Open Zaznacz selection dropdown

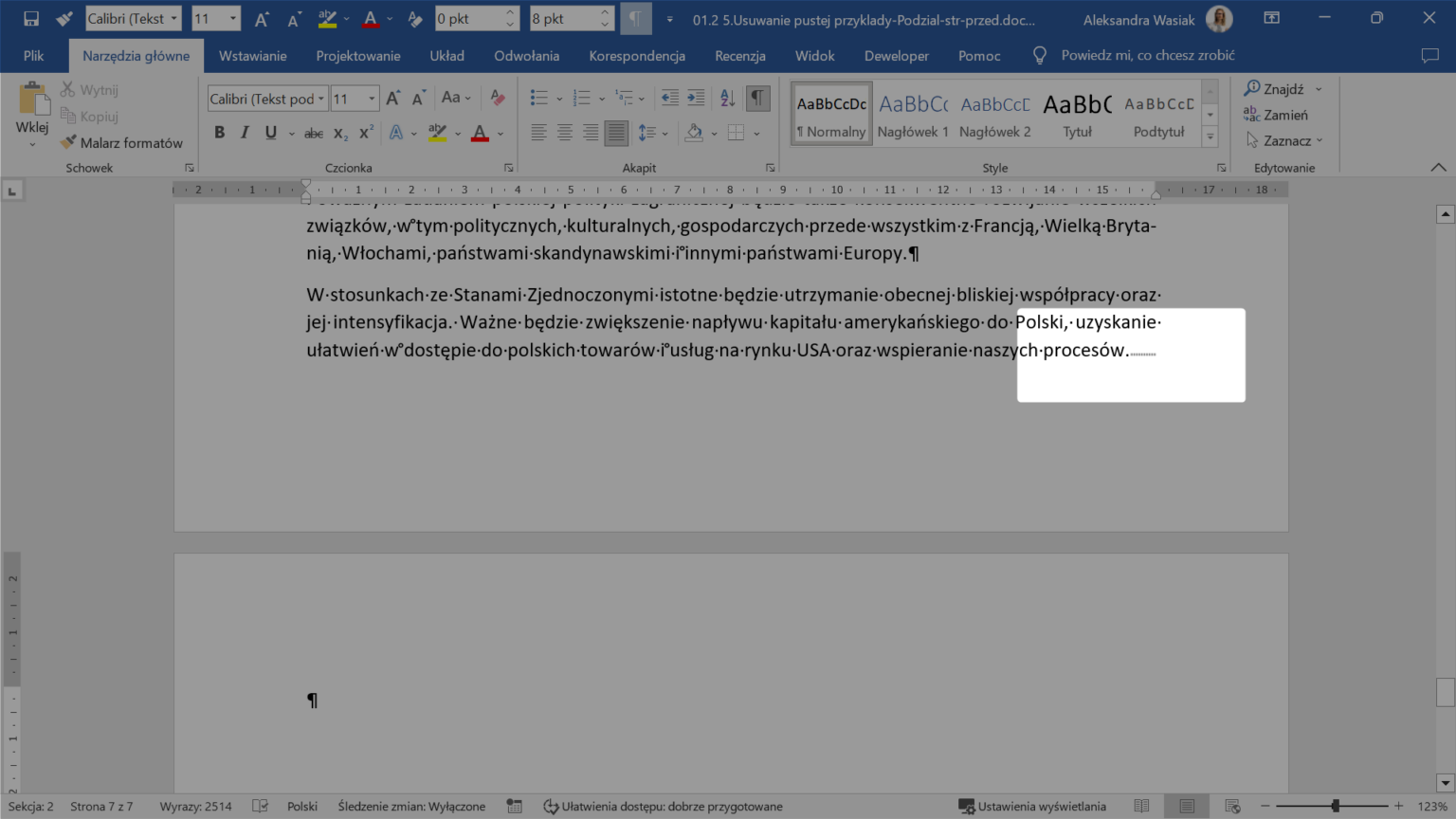pos(1284,140)
